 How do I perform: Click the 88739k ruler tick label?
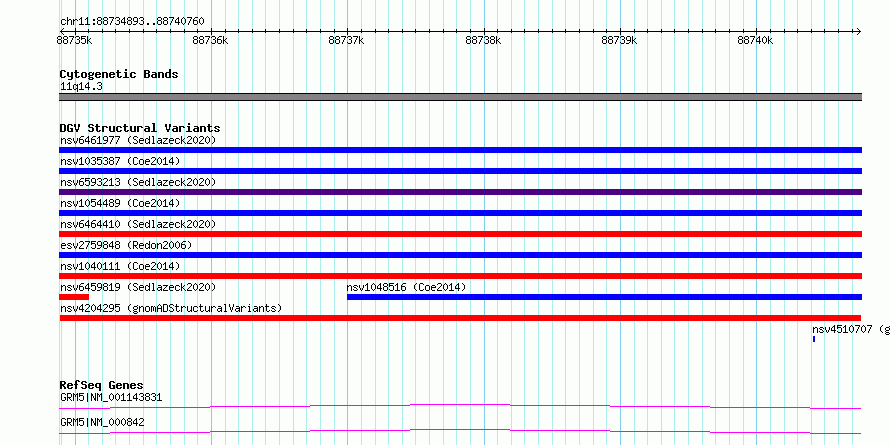[619, 40]
